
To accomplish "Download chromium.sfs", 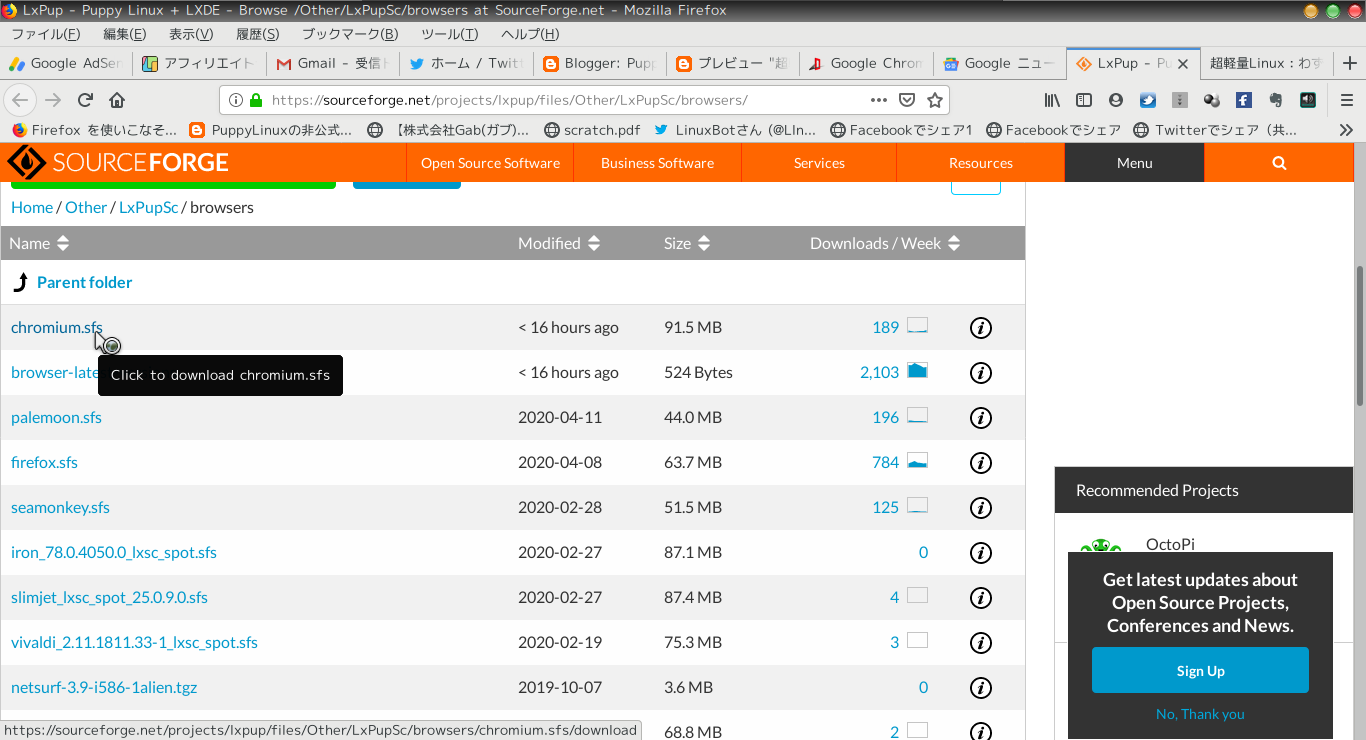I will (x=56, y=327).
